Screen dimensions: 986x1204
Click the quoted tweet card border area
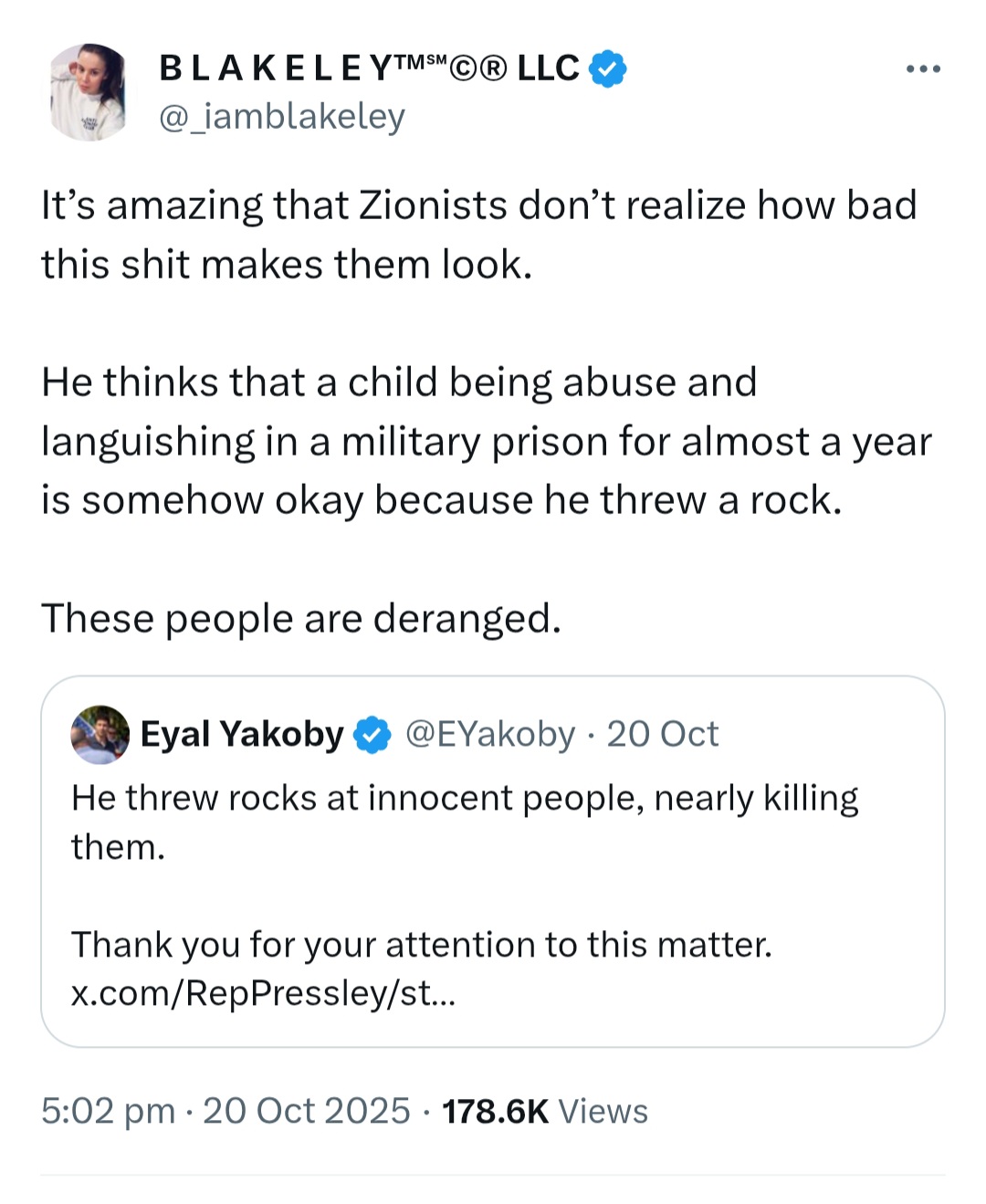493,862
